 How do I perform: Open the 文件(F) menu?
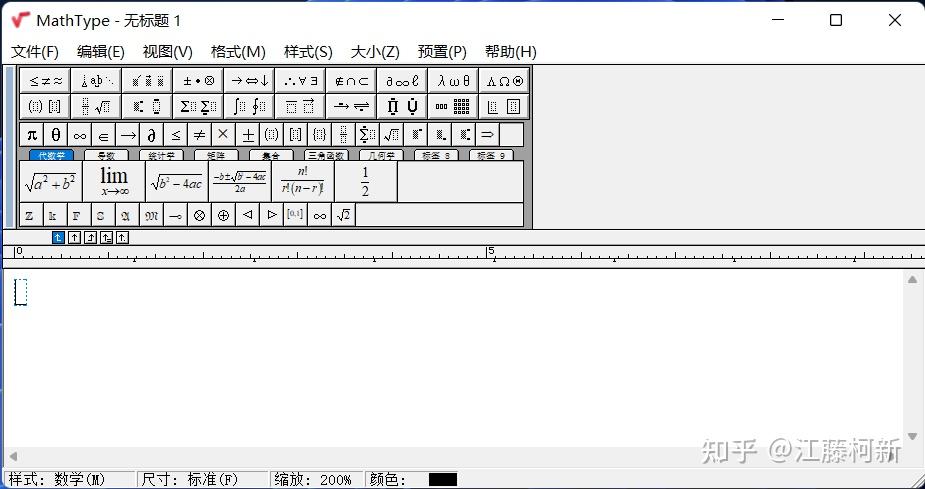(35, 52)
